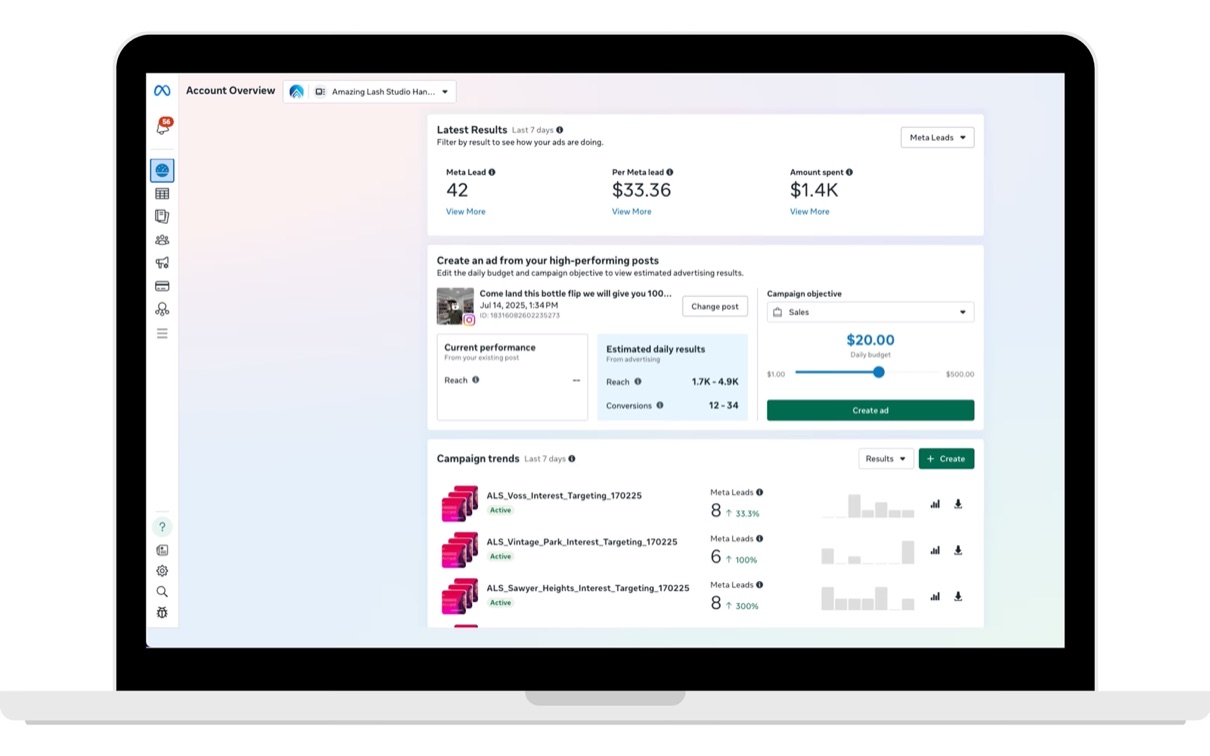Select ALS_Sawyer_Heights_Interest_Targeting_170225 campaign name
Image resolution: width=1210 pixels, height=756 pixels.
[588, 588]
